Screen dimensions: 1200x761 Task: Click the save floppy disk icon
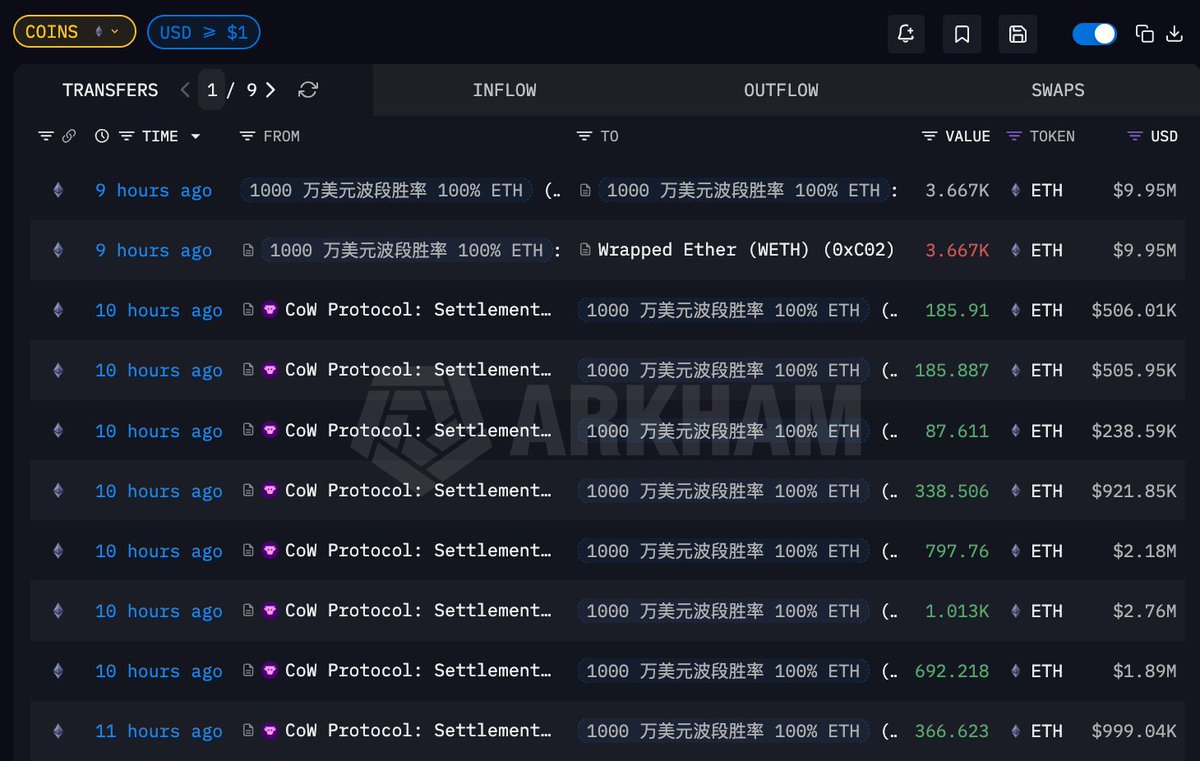(1018, 34)
